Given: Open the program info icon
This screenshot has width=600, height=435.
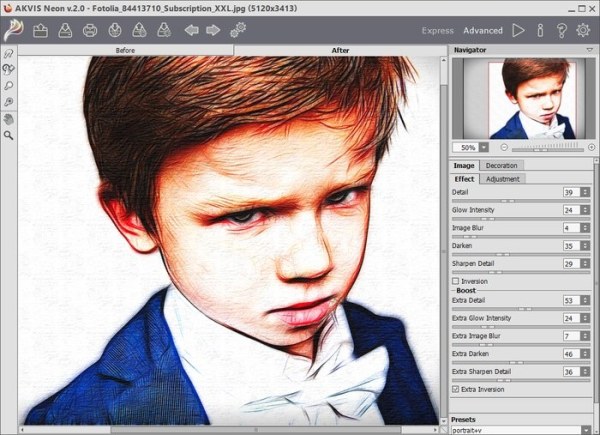Looking at the screenshot, I should [540, 30].
